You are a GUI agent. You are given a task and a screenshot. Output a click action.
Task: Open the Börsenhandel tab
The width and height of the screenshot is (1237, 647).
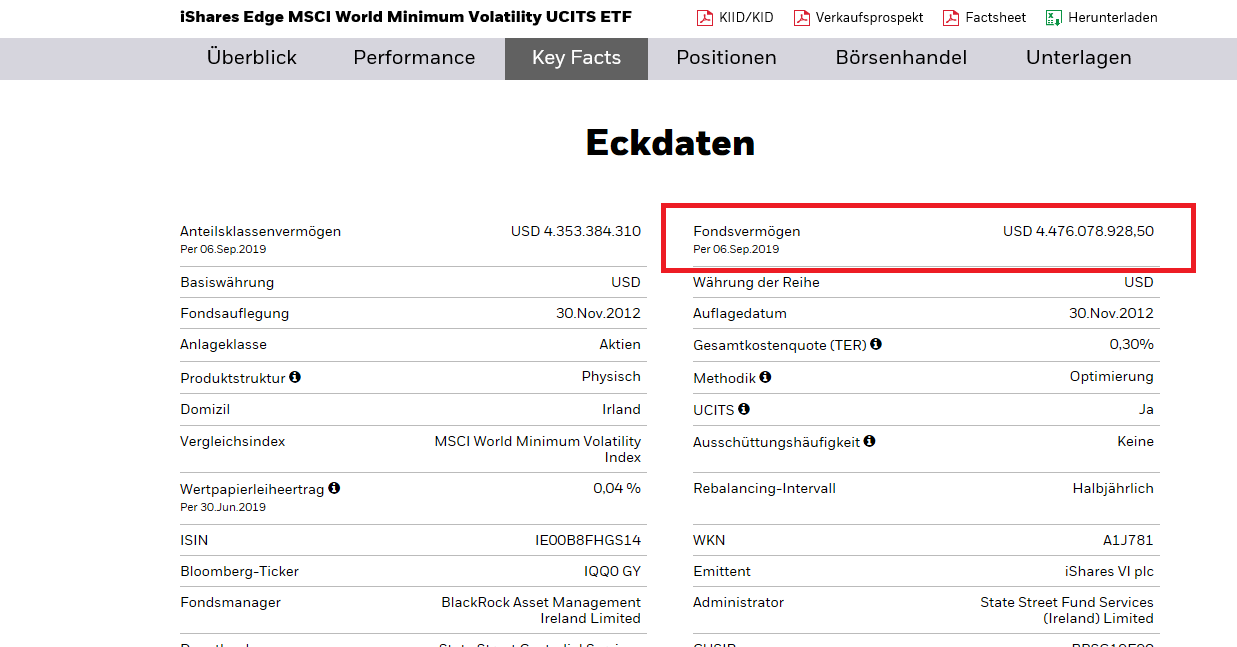click(x=901, y=58)
